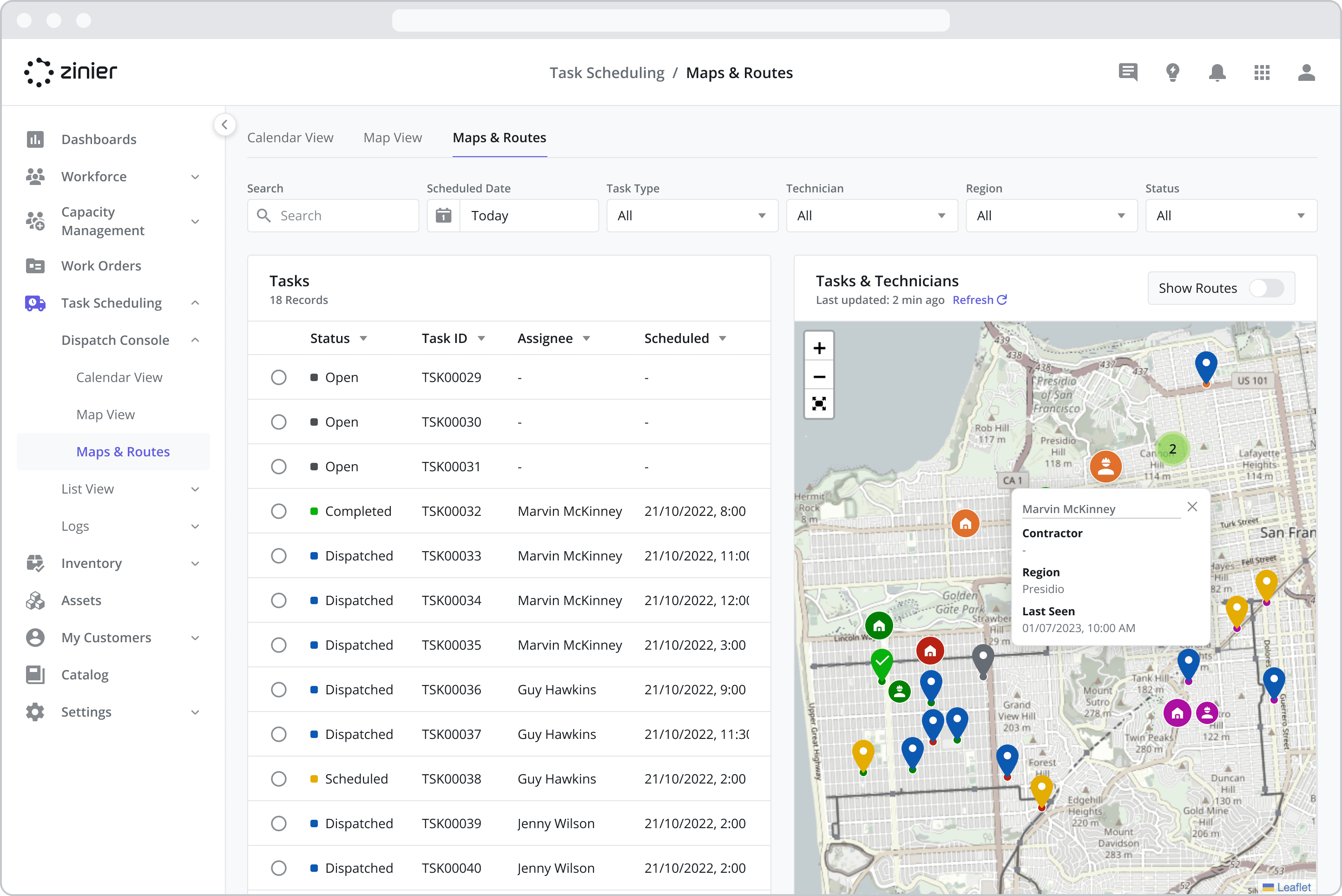The width and height of the screenshot is (1342, 896).
Task: Open Maps & Routes in sidebar
Action: [x=123, y=451]
